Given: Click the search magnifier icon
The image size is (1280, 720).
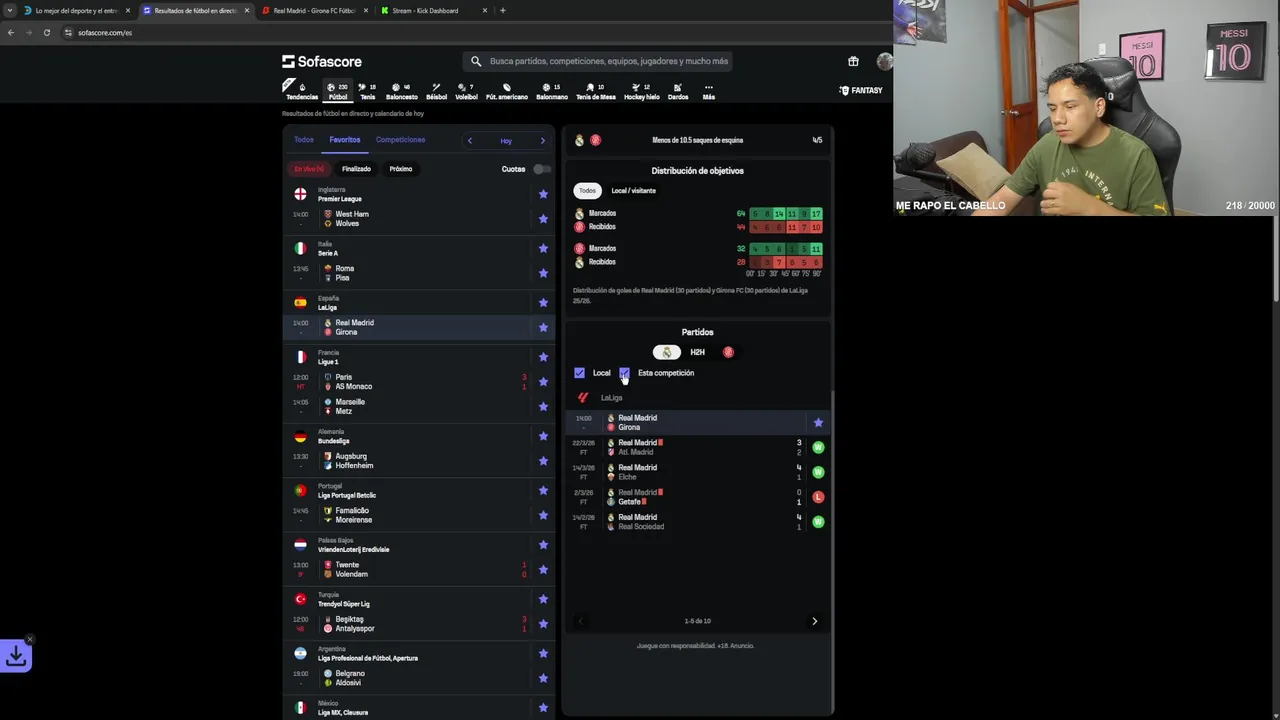Looking at the screenshot, I should pyautogui.click(x=476, y=61).
